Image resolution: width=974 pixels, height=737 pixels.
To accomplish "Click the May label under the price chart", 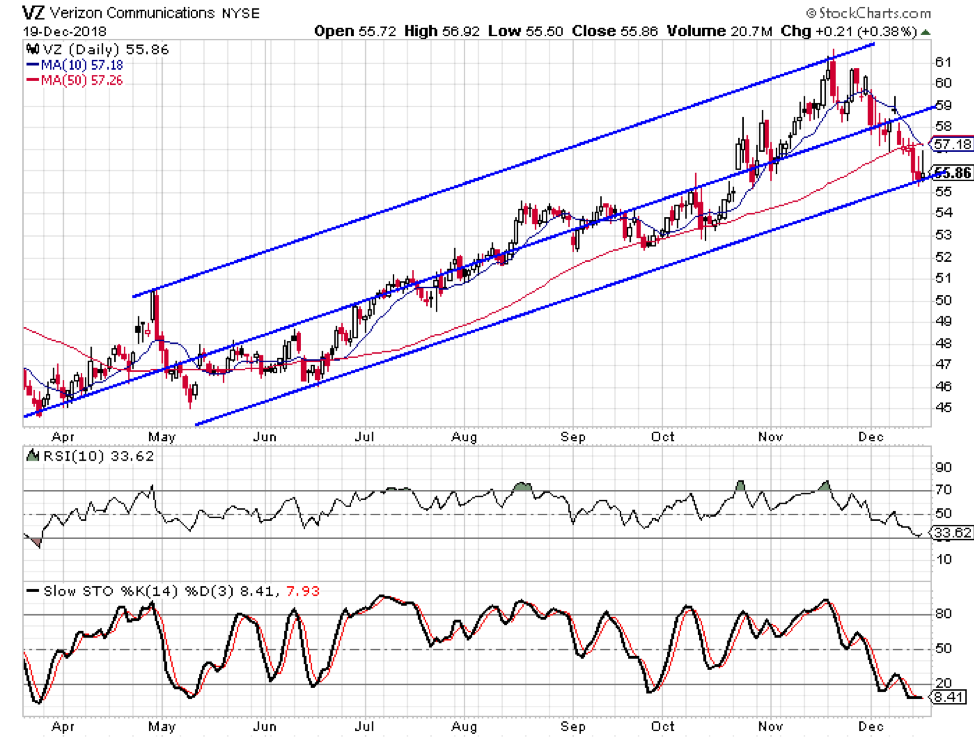I will [x=162, y=437].
